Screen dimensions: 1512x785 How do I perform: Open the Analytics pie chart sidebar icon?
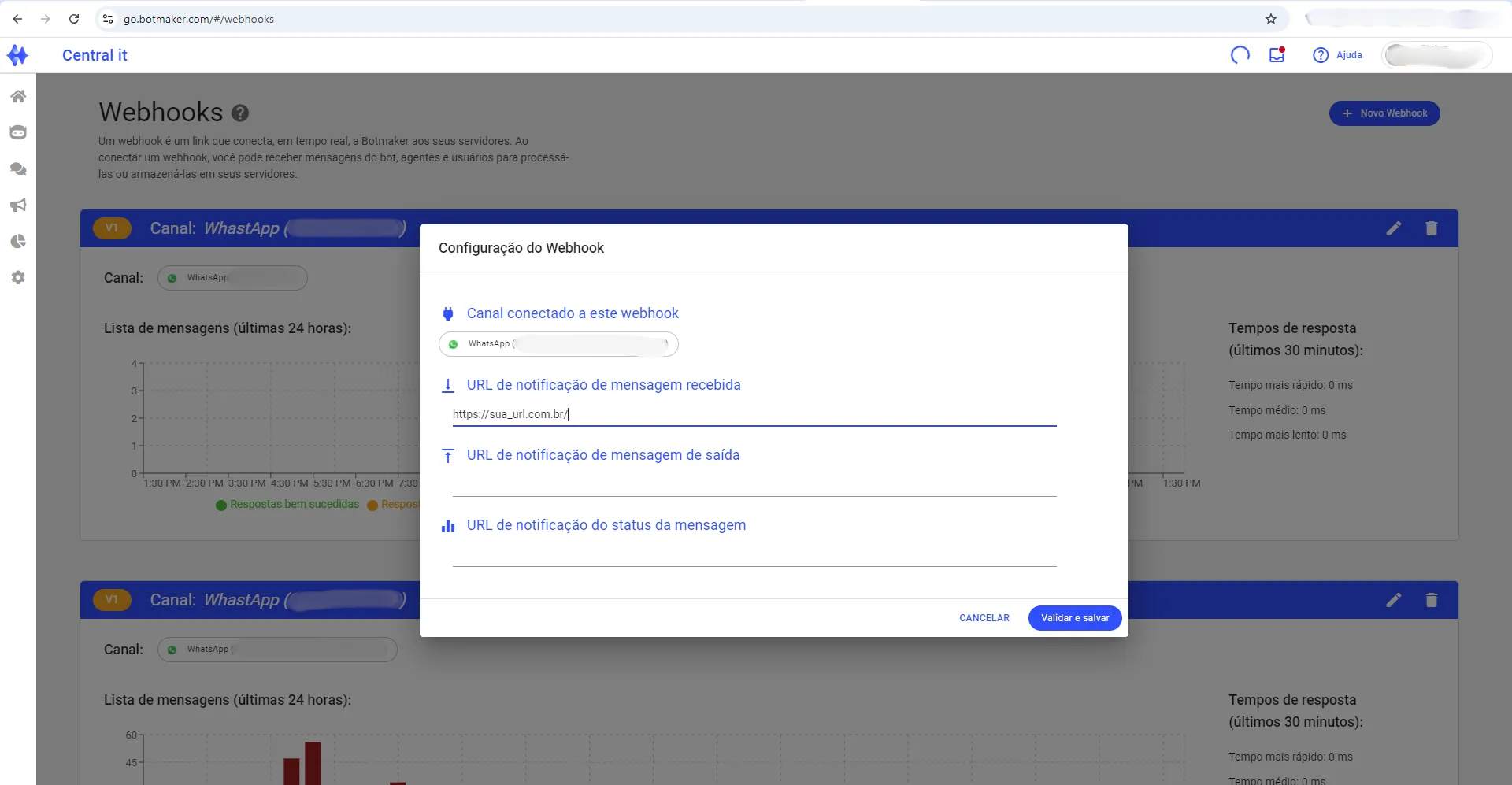(x=18, y=241)
